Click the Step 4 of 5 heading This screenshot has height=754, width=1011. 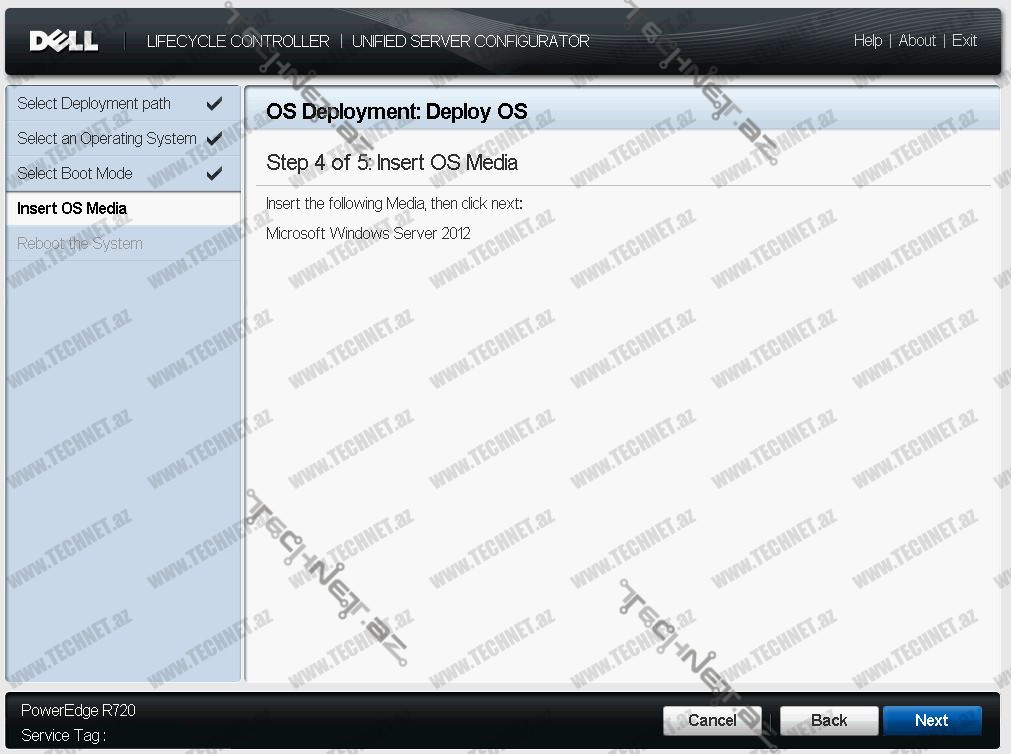[392, 162]
